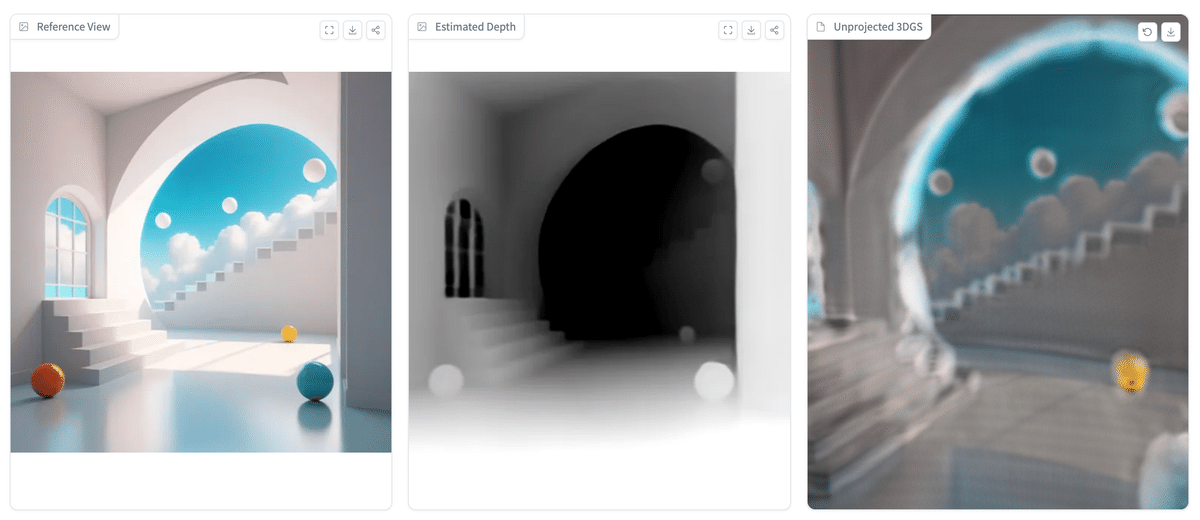Download the Reference View image
Image resolution: width=1200 pixels, height=520 pixels.
point(353,30)
